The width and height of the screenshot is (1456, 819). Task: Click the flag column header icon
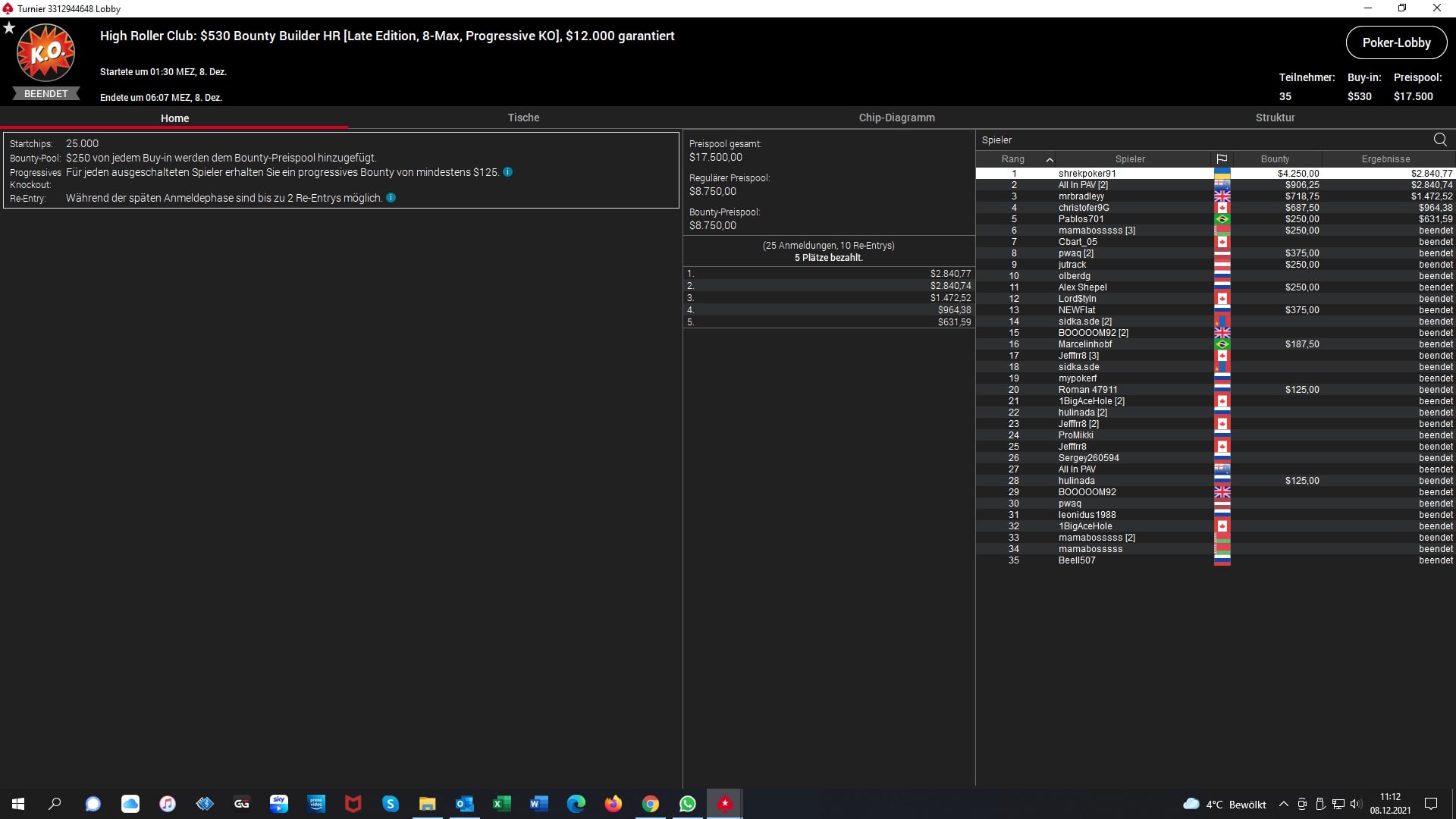click(x=1222, y=159)
